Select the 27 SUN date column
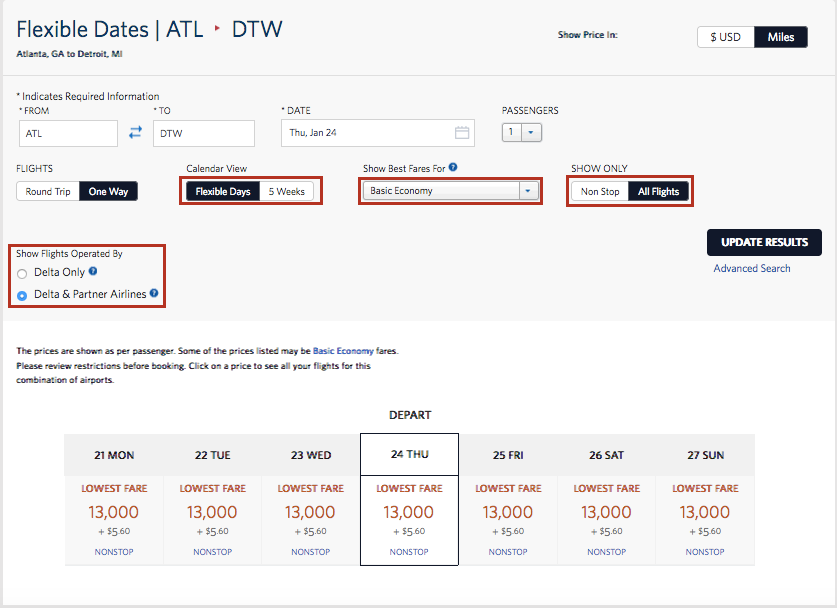The image size is (837, 608). click(x=705, y=455)
